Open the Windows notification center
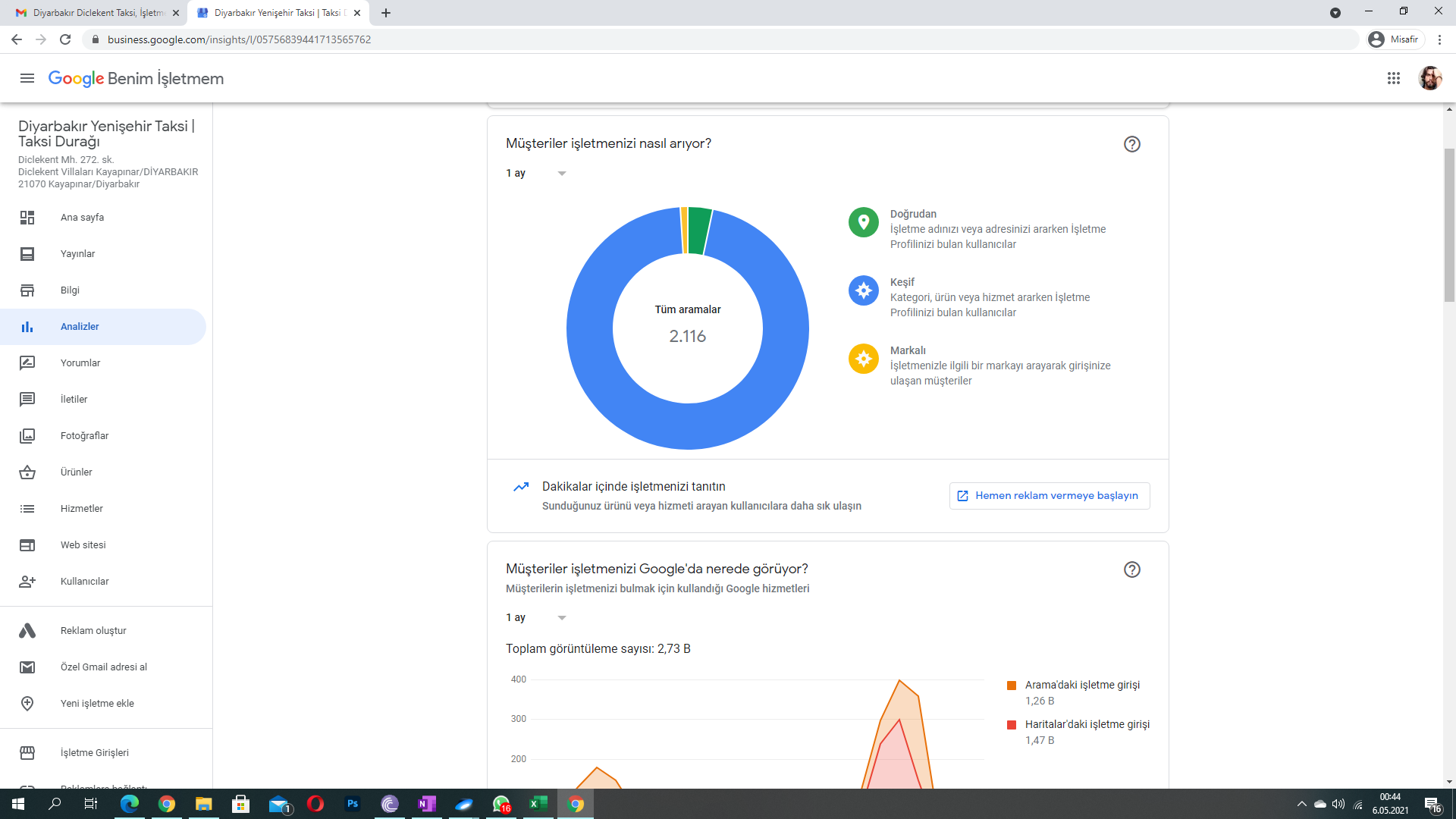The height and width of the screenshot is (819, 1456). coord(1432,804)
